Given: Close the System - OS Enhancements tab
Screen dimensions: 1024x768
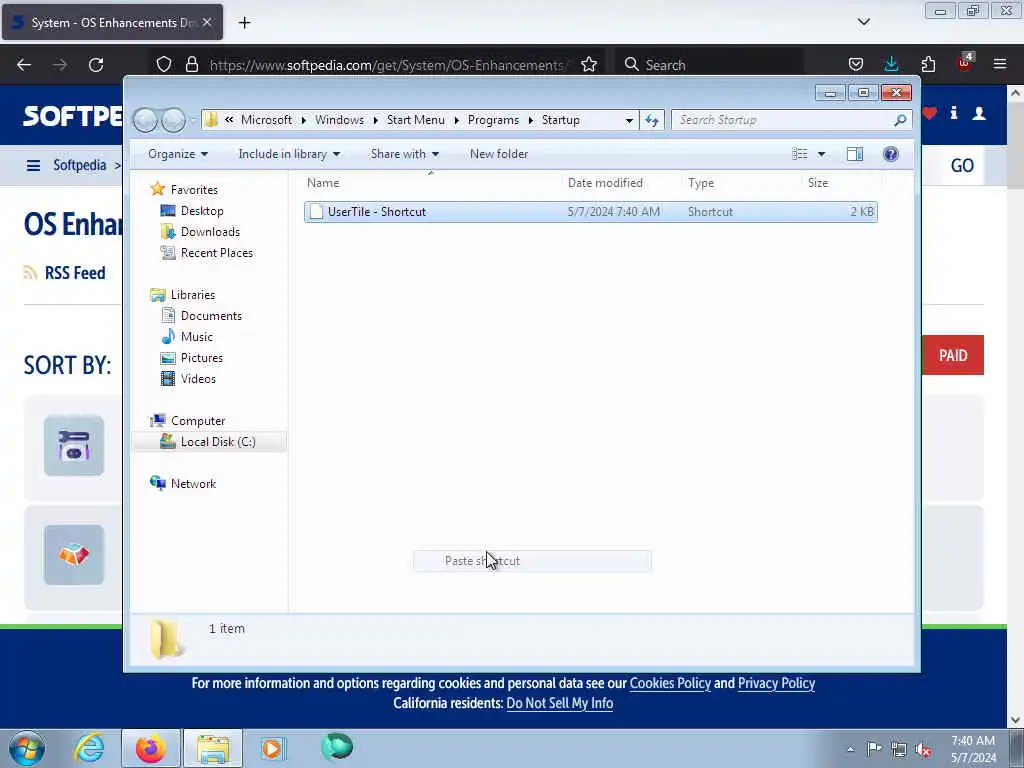Looking at the screenshot, I should coord(206,22).
